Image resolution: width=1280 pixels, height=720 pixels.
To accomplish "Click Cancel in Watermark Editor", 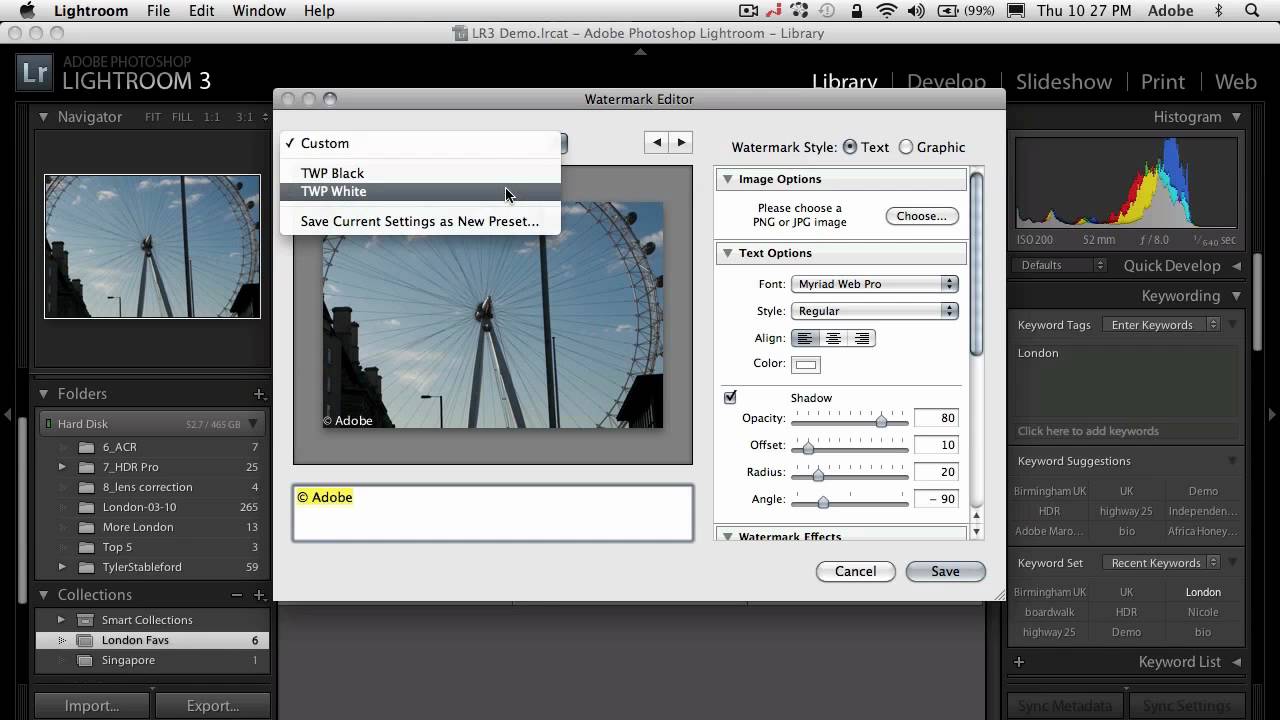I will (856, 571).
